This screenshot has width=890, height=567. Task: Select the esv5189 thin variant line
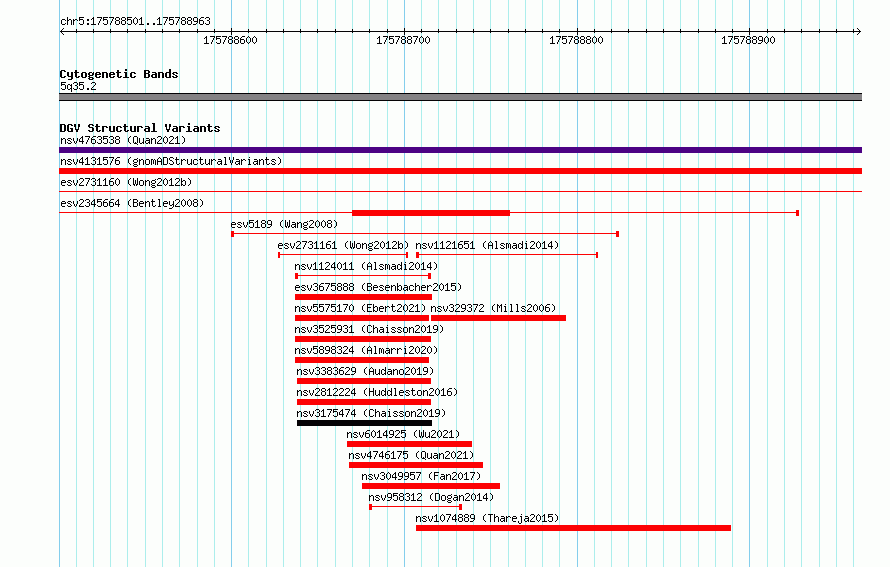click(425, 234)
